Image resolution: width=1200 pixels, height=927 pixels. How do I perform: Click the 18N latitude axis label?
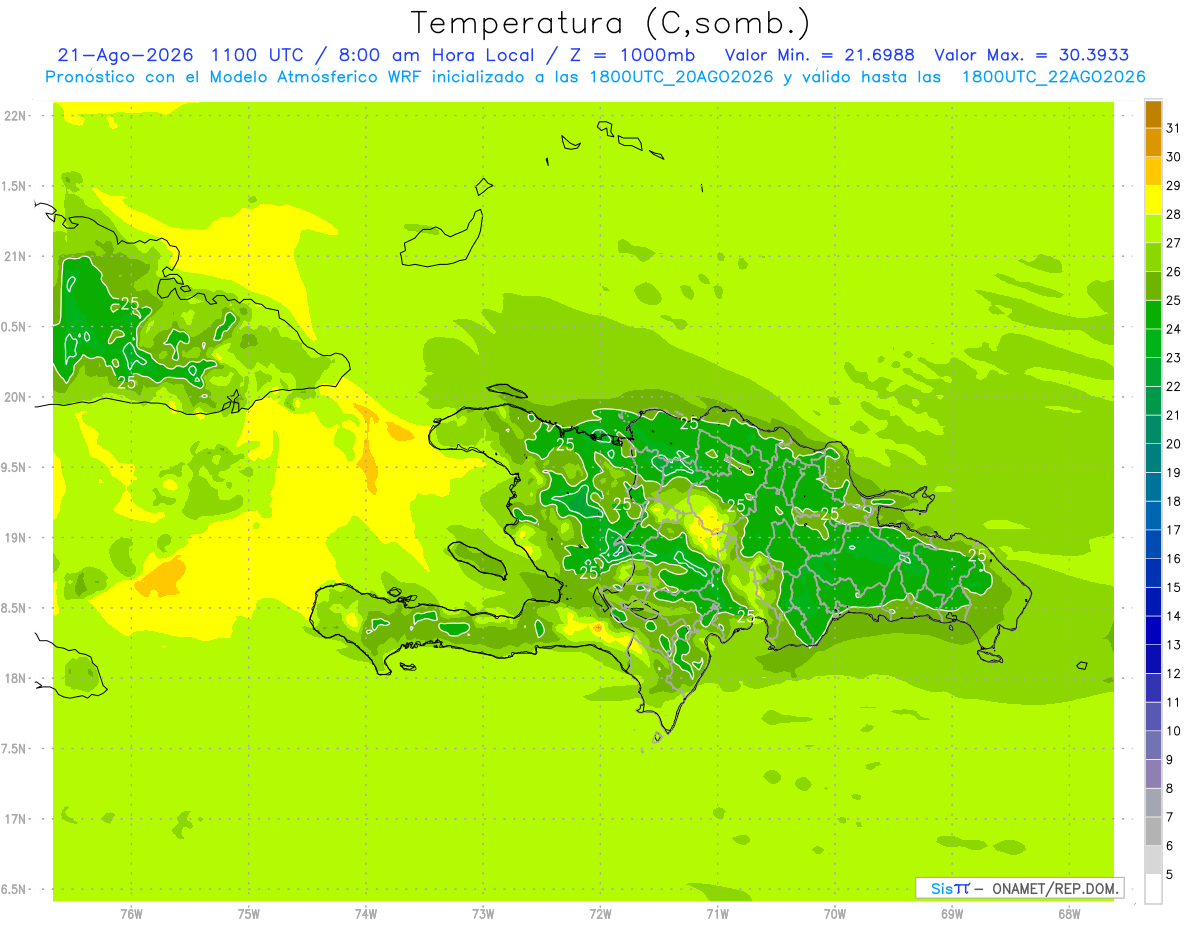(14, 678)
